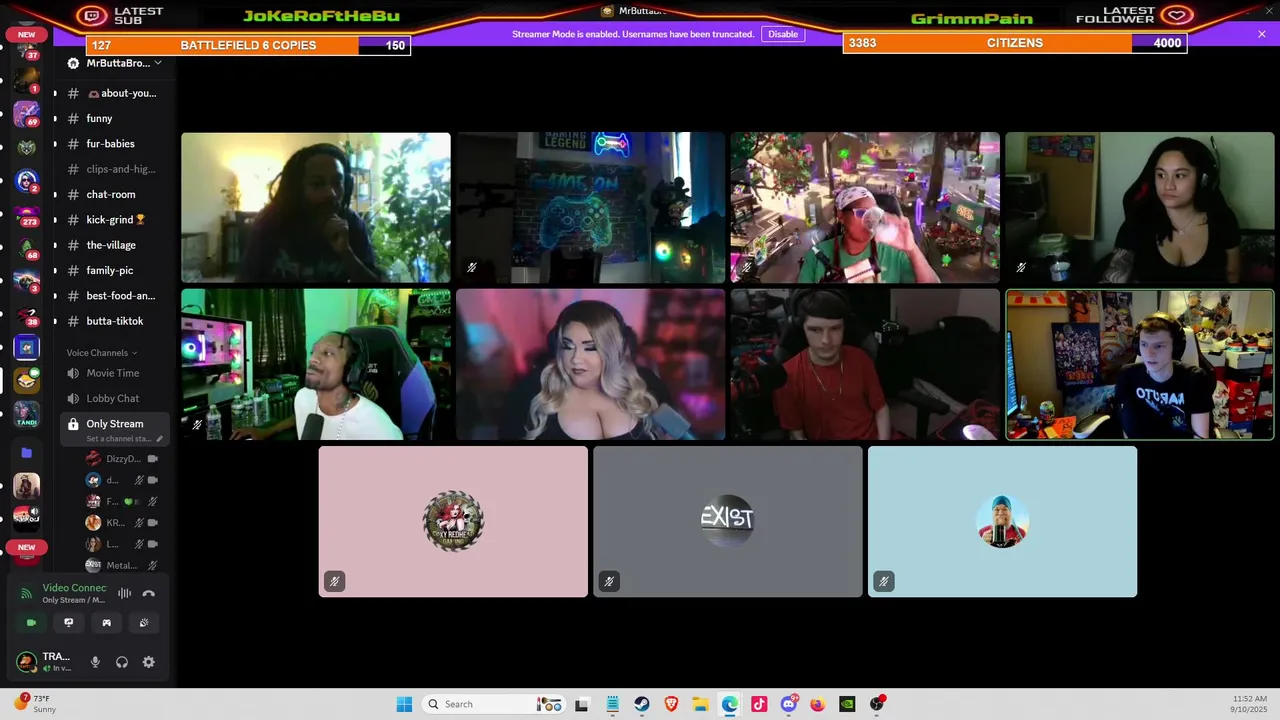
Task: Open the best-food channel
Action: coord(114,296)
